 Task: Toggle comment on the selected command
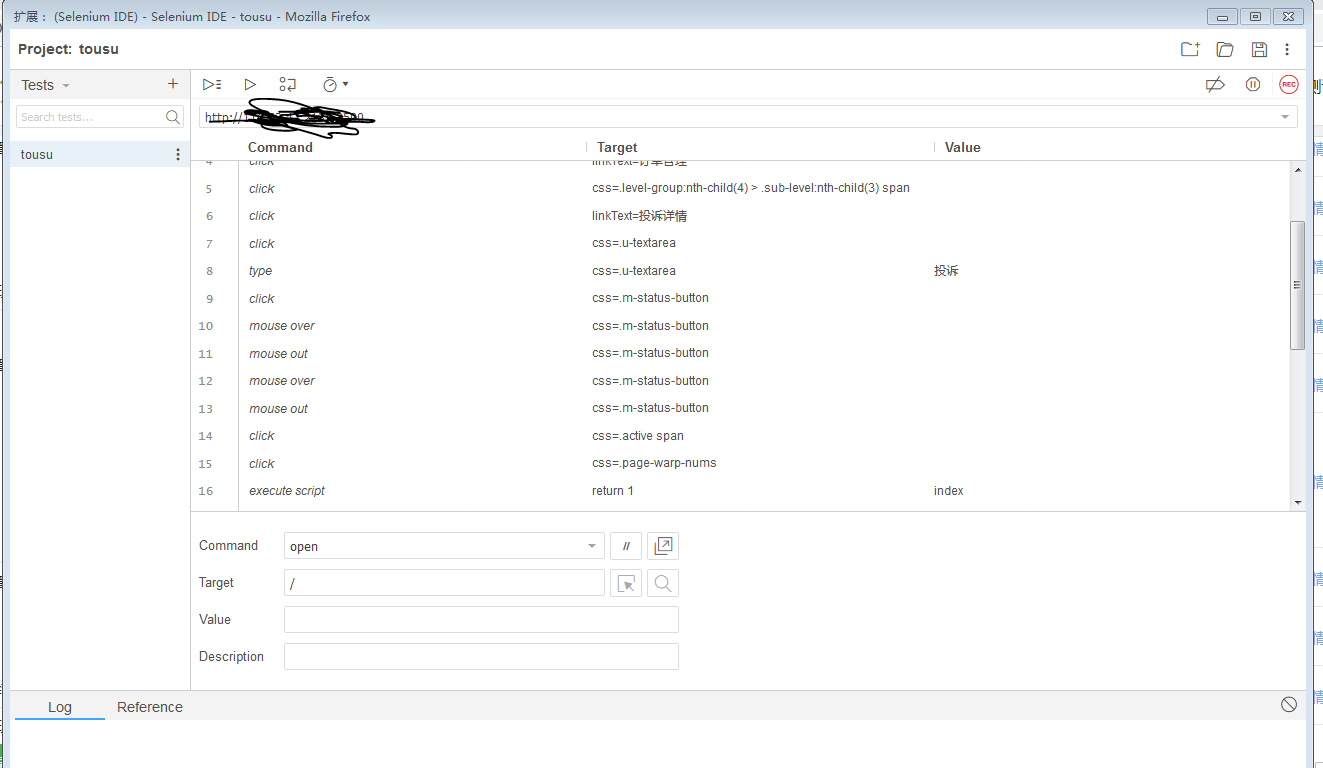[x=625, y=545]
